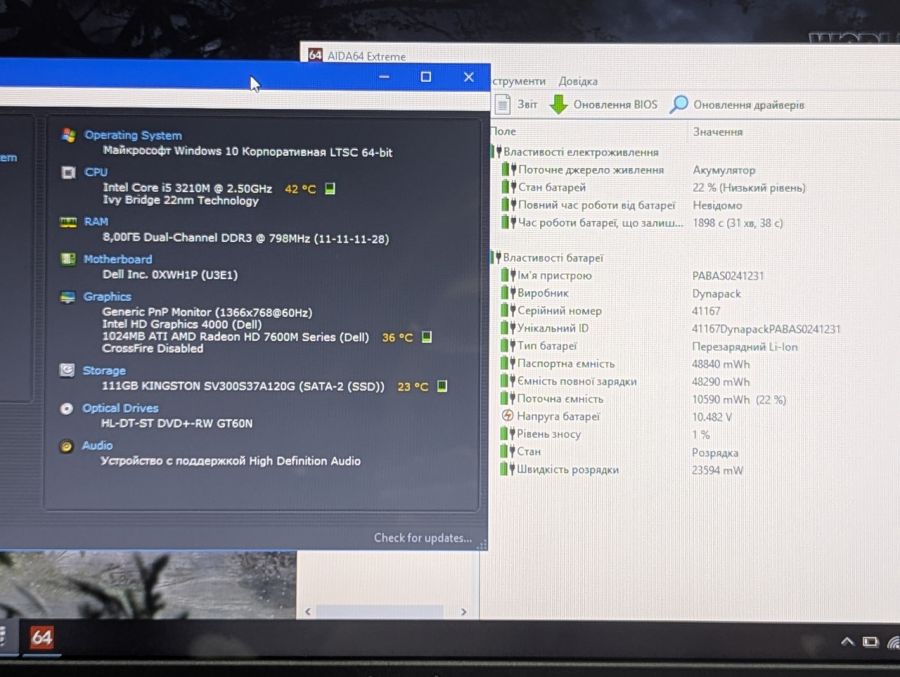Click the value 48840 mWh
Screen dimensions: 900x677
pos(721,364)
